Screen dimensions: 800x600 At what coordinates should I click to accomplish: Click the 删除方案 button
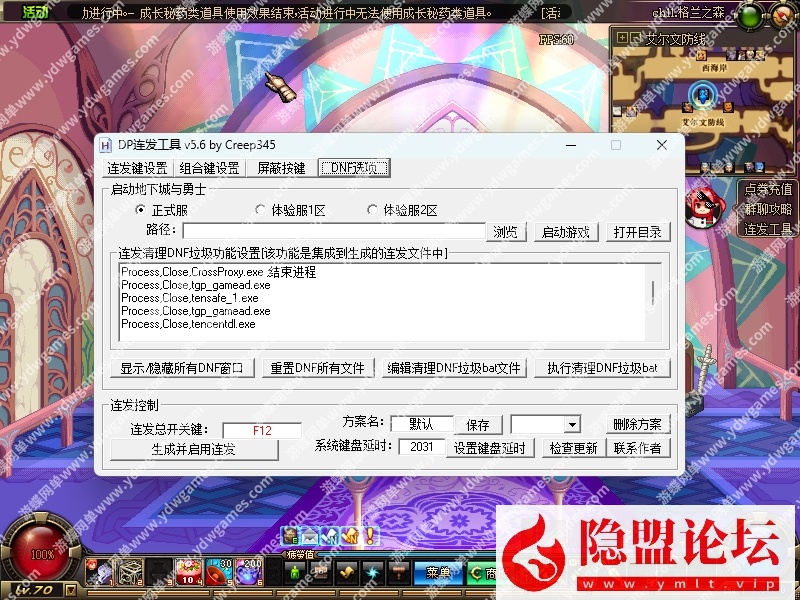638,424
